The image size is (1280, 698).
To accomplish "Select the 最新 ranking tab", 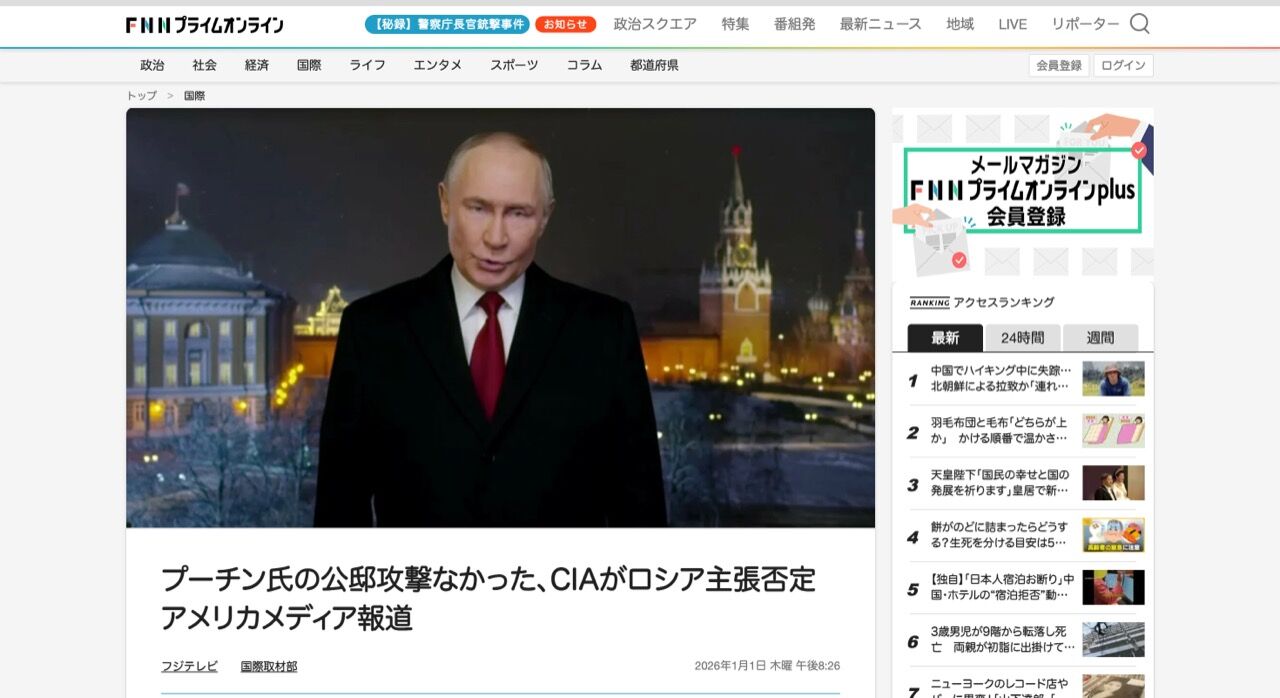I will tap(945, 338).
